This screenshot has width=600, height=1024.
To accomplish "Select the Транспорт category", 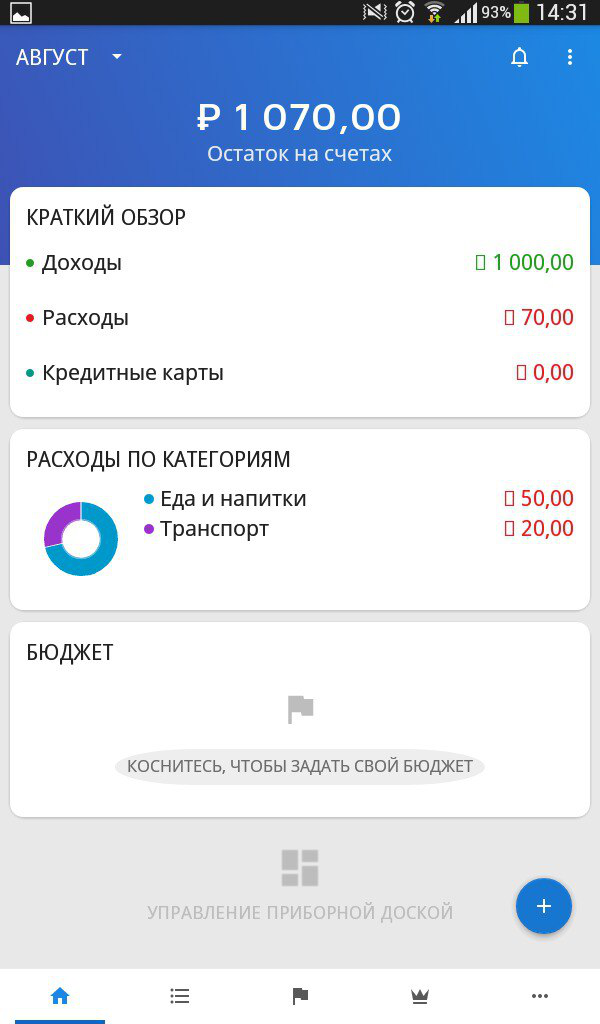I will point(214,529).
